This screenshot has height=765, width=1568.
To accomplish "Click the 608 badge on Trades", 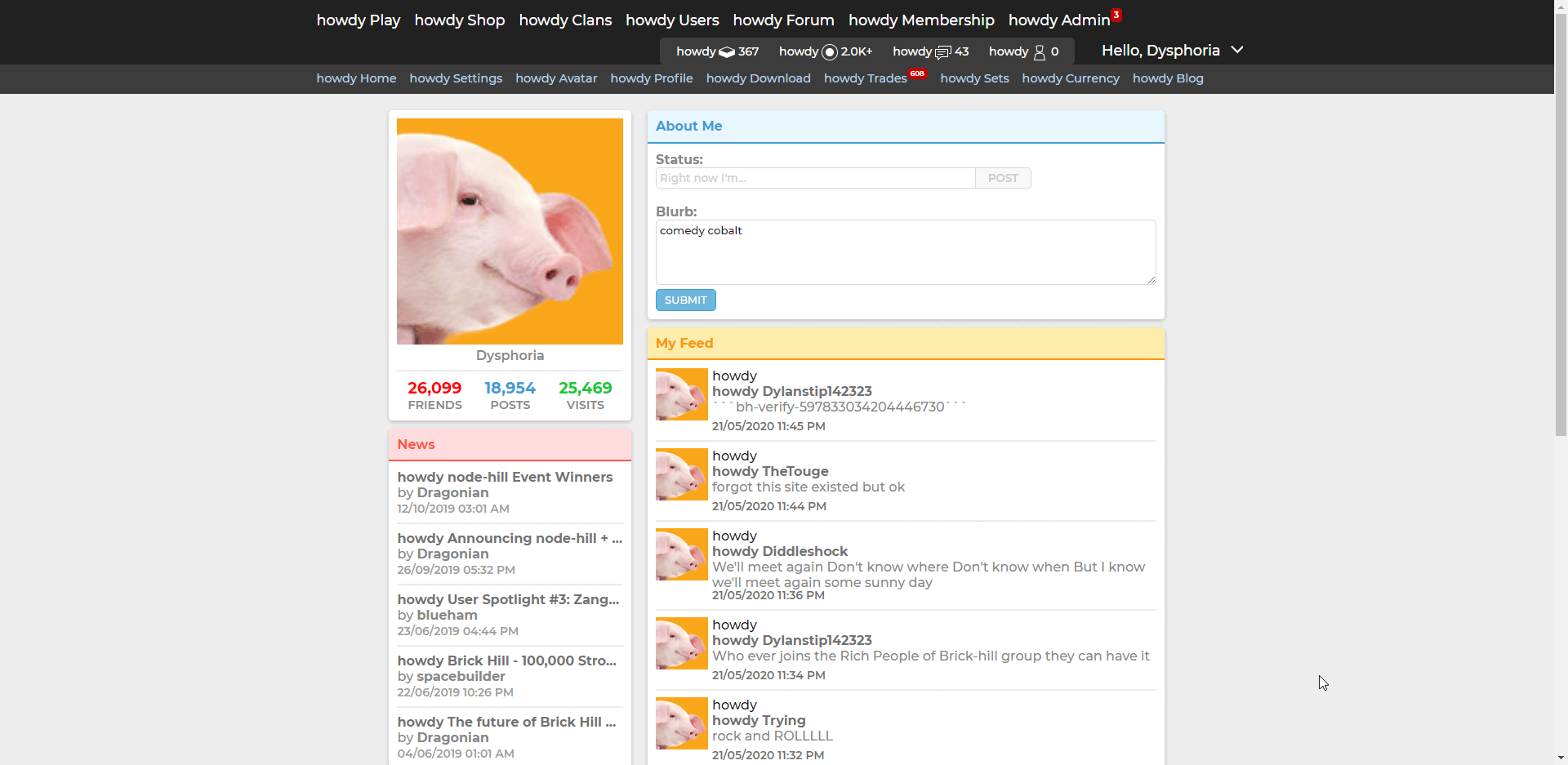I will [x=917, y=73].
